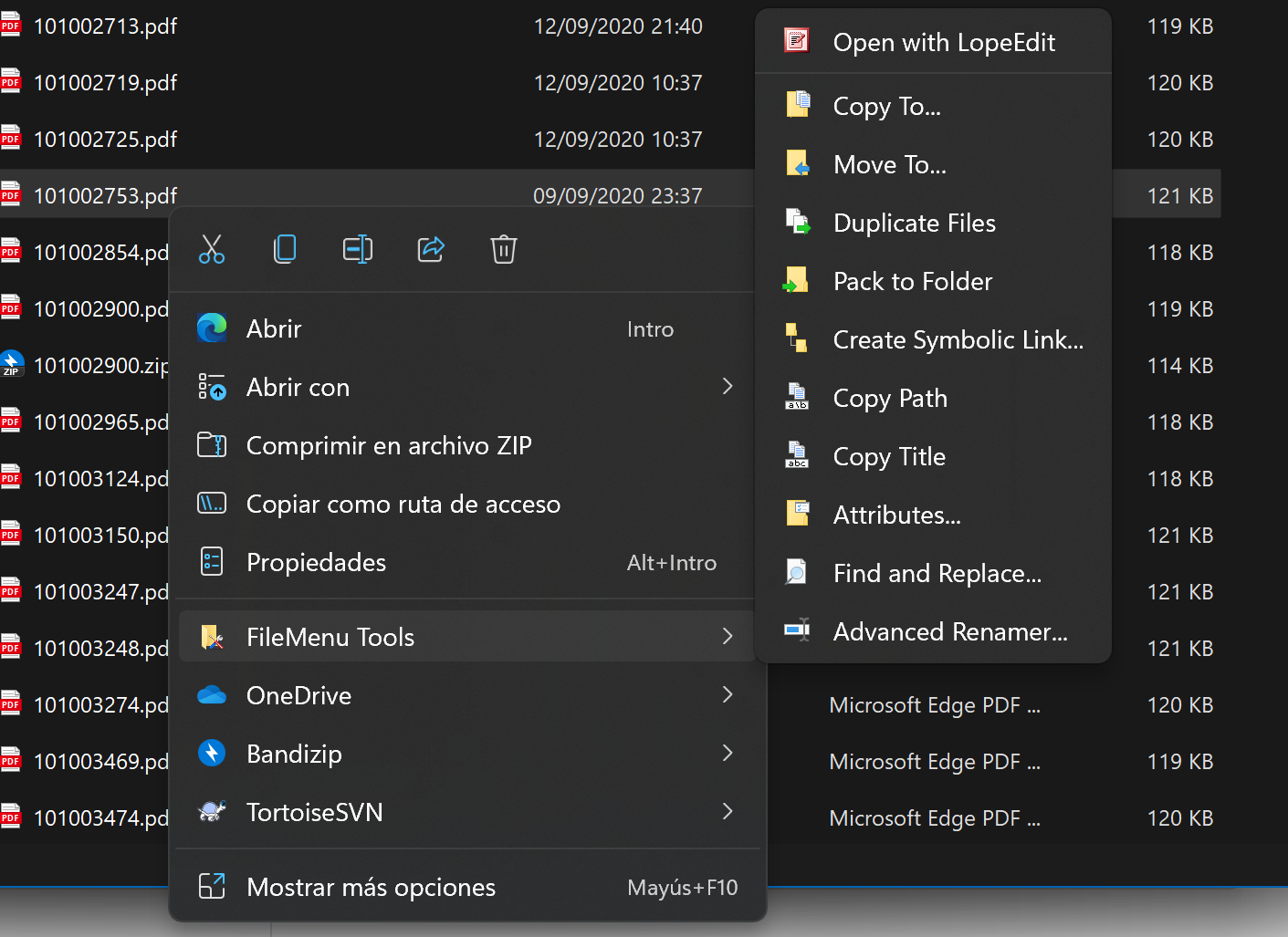Click the Abrir con icon
The height and width of the screenshot is (937, 1288).
tap(212, 387)
